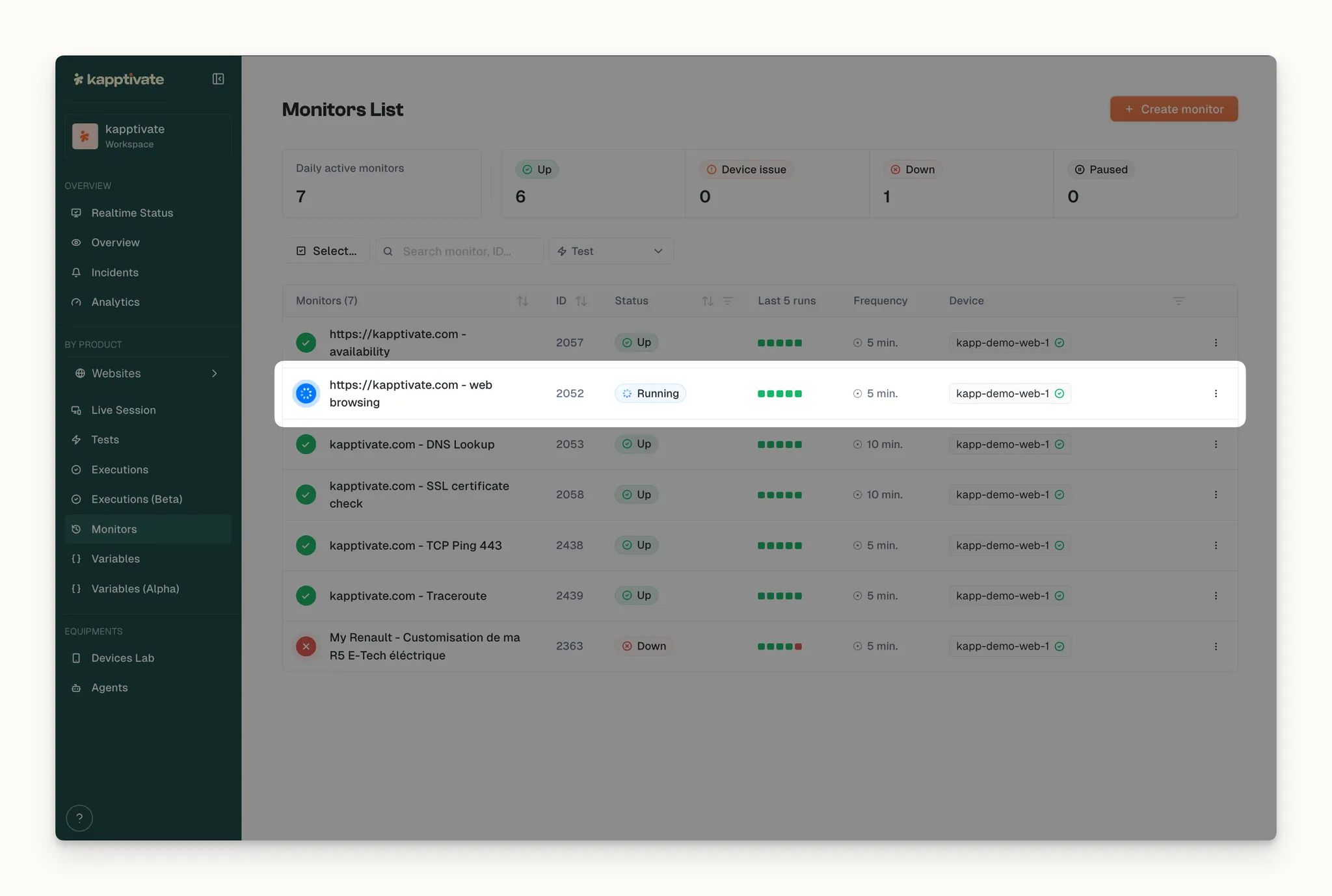This screenshot has width=1332, height=896.
Task: Open kapptivate.com - Traceroute monitor
Action: coord(408,596)
